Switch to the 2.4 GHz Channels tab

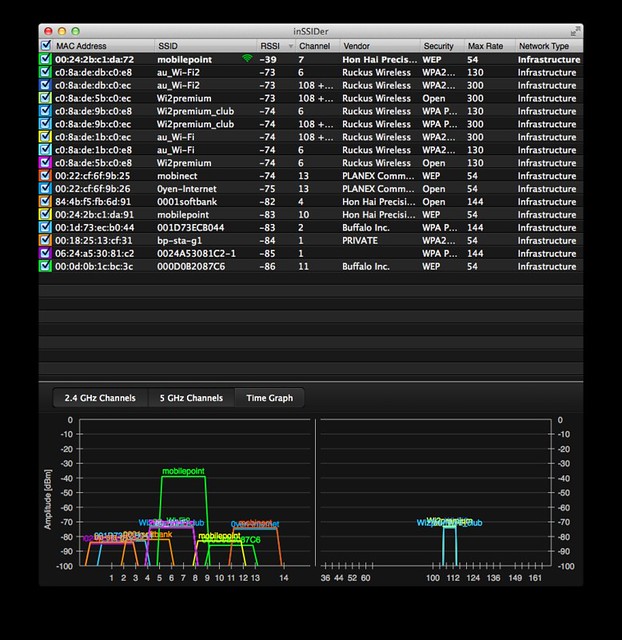tap(100, 398)
